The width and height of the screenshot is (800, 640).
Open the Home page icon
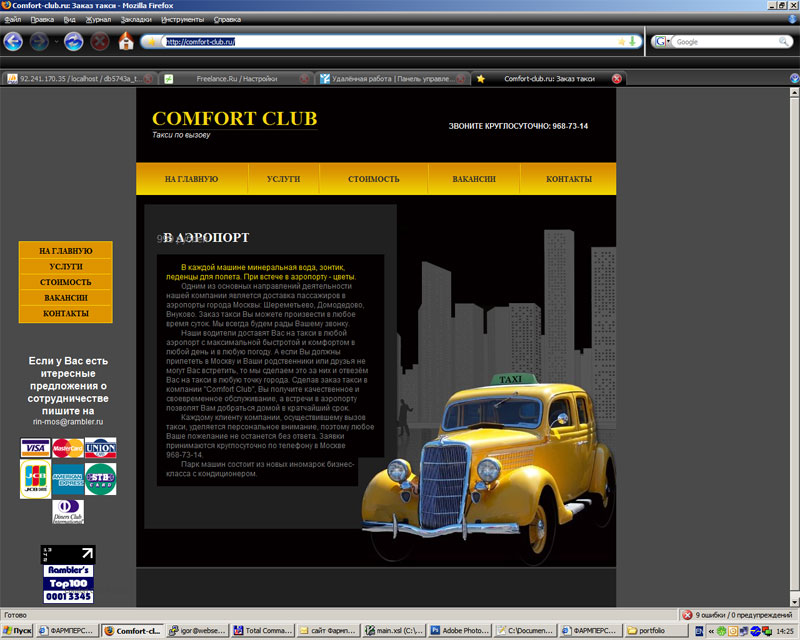pyautogui.click(x=126, y=41)
